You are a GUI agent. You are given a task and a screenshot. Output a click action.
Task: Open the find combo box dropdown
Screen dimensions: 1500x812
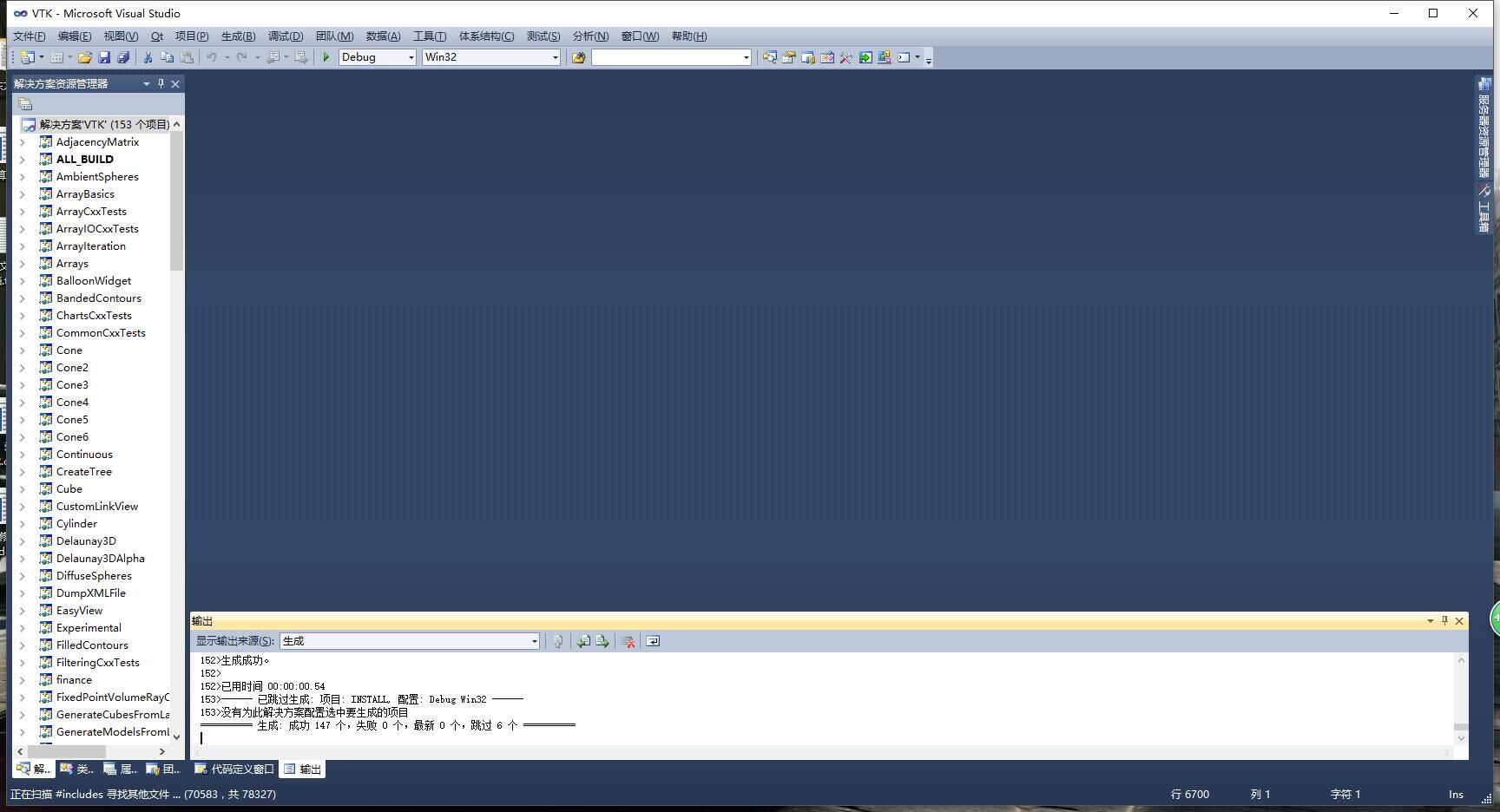click(746, 57)
